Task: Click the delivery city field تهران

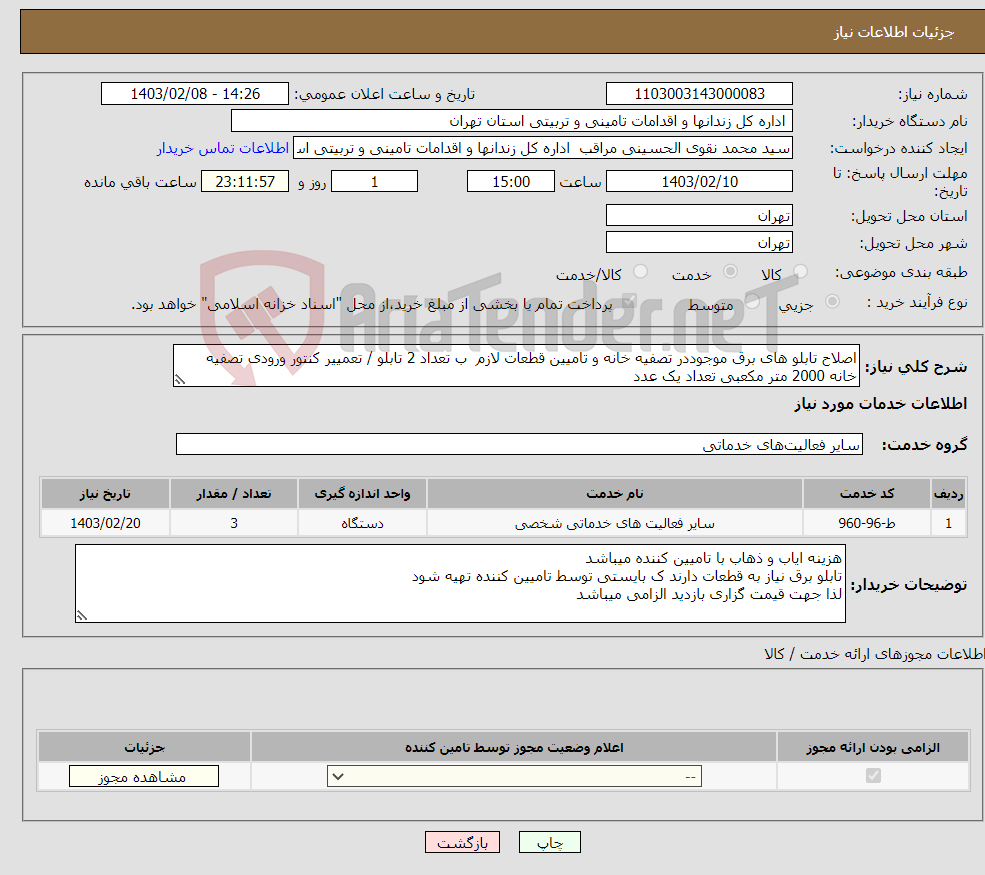Action: 699,242
